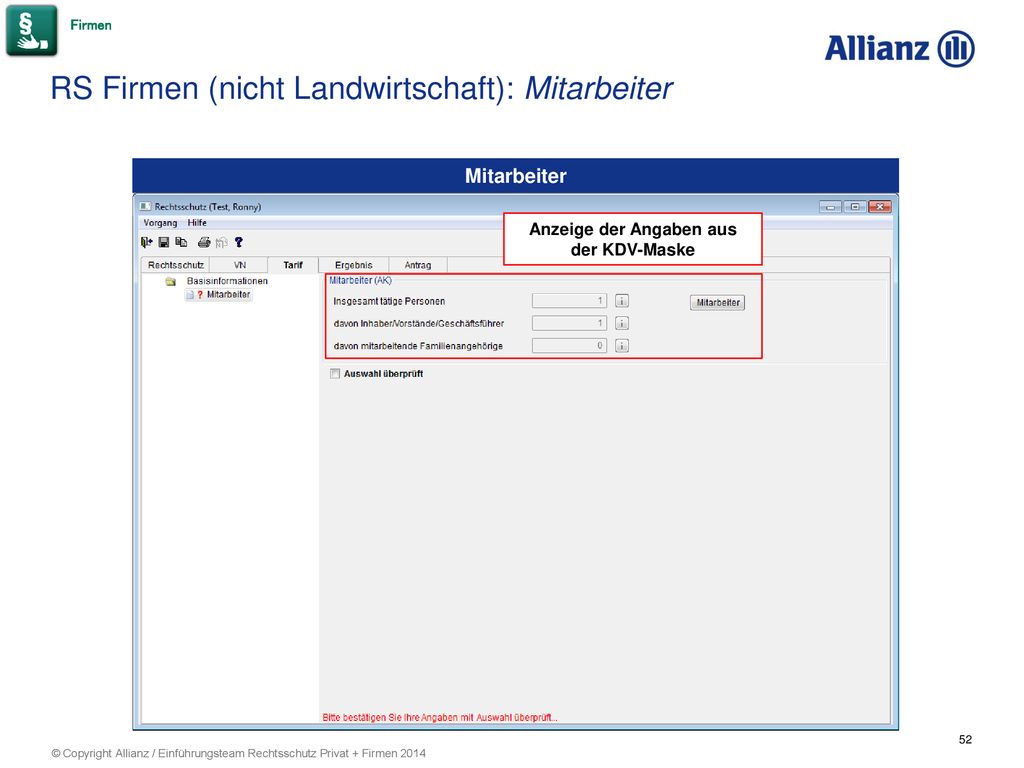The width and height of the screenshot is (1024, 768).
Task: Click the label Insgesamt tätige Personen
Action: click(x=389, y=301)
